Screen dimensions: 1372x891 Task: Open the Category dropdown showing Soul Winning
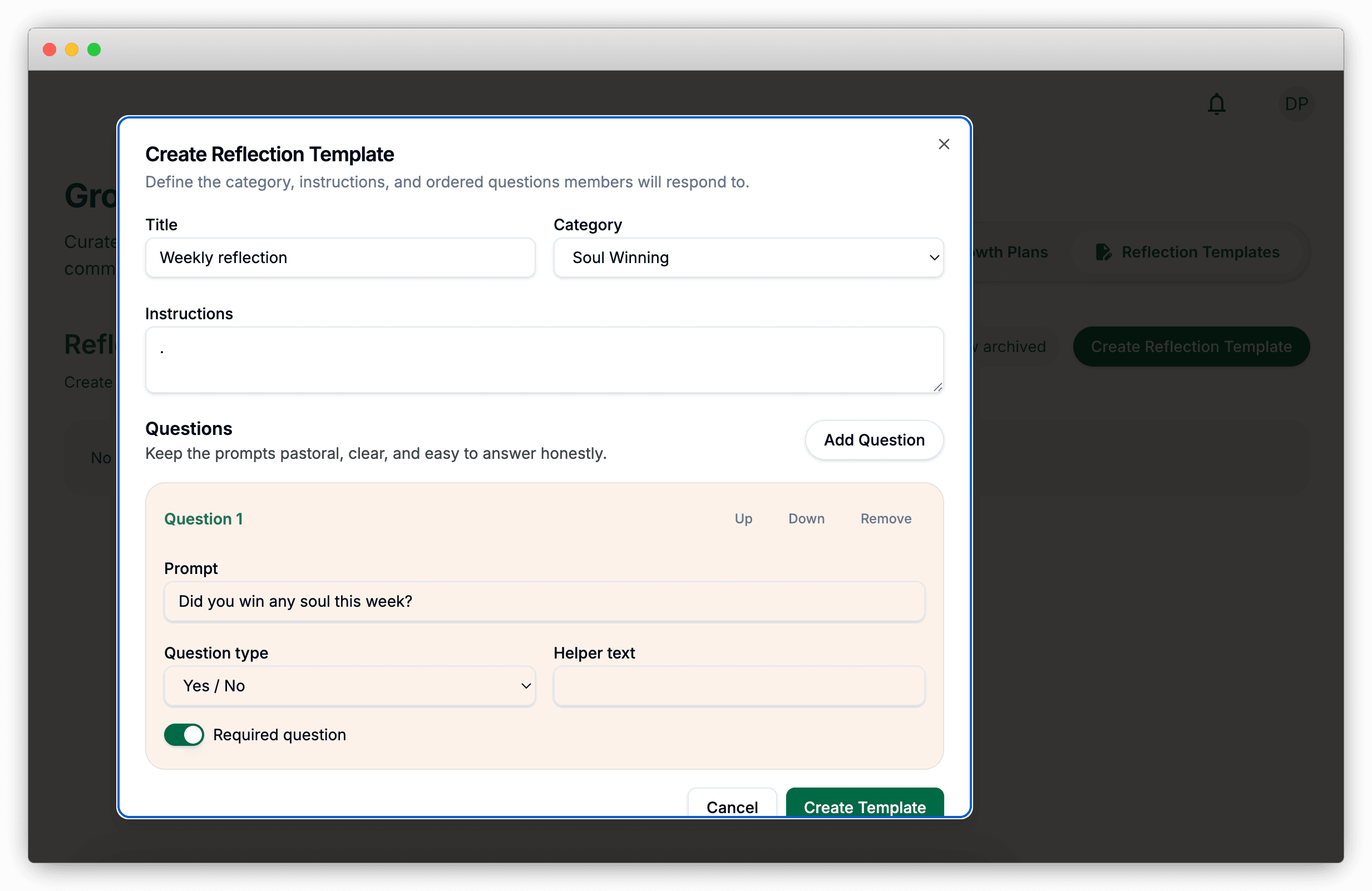pos(748,258)
